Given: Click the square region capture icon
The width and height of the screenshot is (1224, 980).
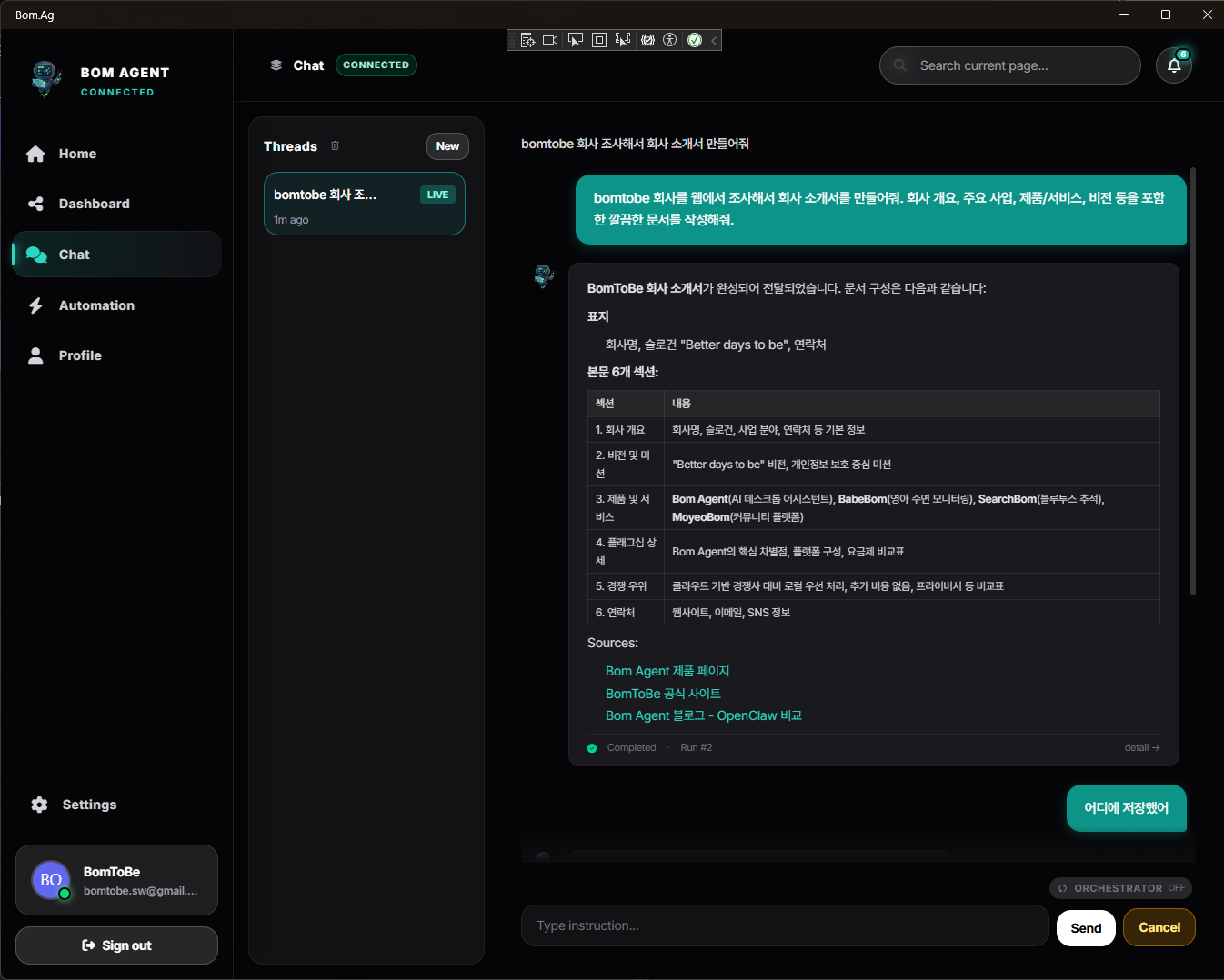Looking at the screenshot, I should (x=599, y=39).
